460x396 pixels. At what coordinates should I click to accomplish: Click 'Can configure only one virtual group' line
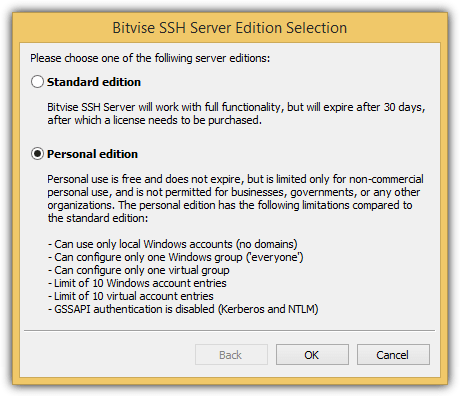point(138,270)
